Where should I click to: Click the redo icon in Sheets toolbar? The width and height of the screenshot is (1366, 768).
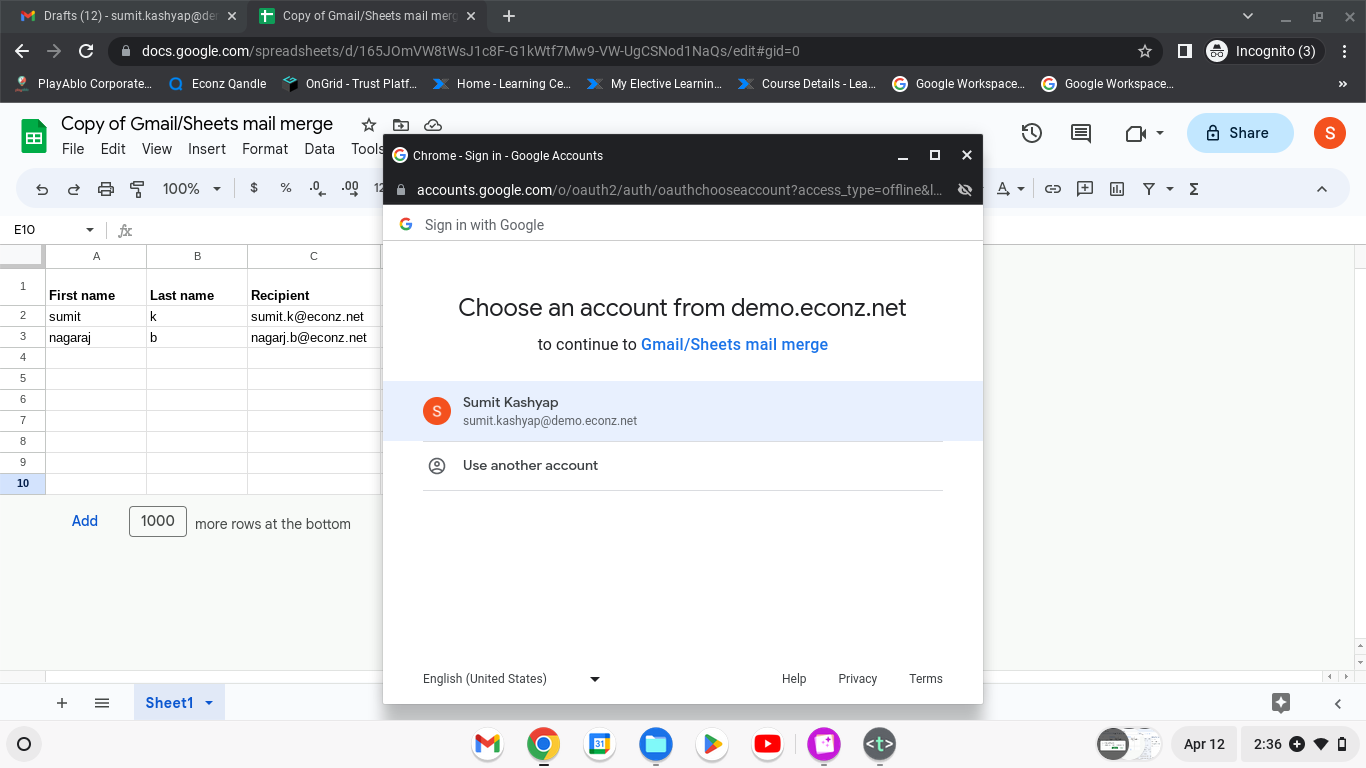click(x=74, y=189)
